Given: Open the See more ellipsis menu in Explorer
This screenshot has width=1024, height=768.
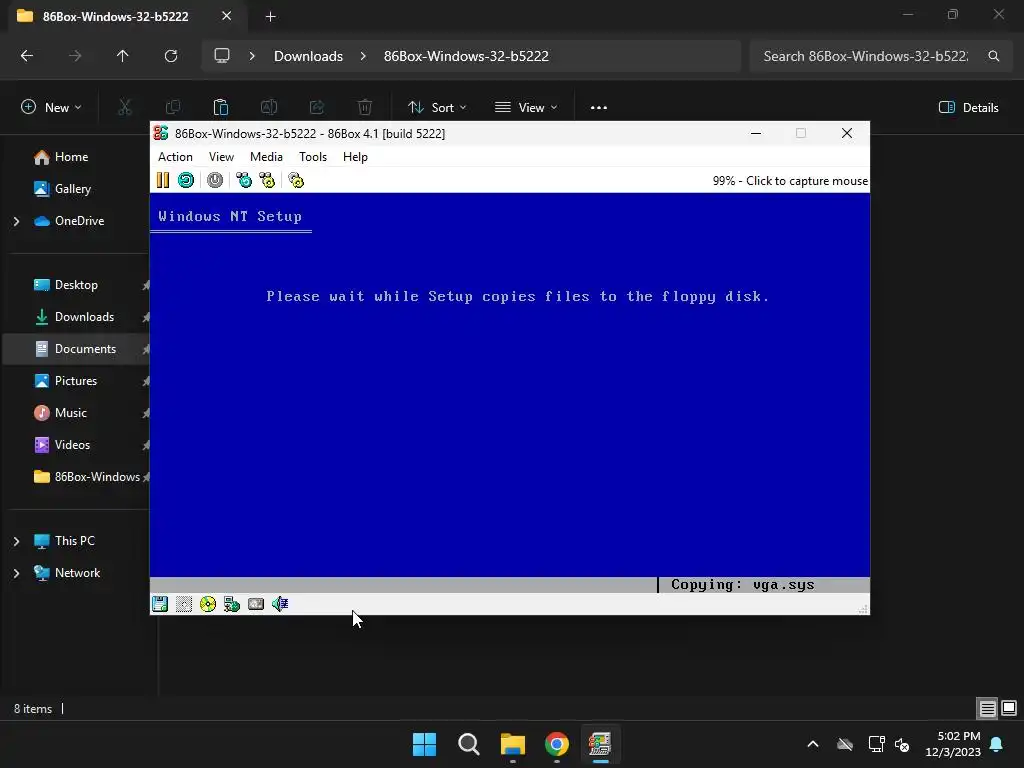Looking at the screenshot, I should [599, 107].
